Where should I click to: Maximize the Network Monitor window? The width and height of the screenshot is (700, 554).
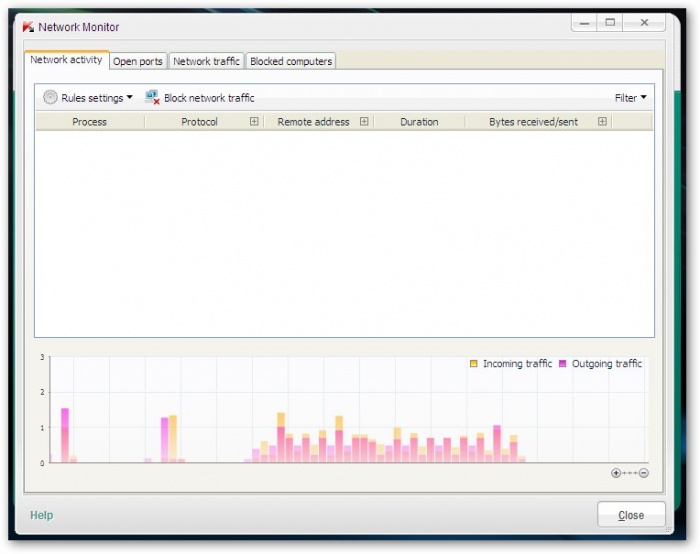pos(610,22)
